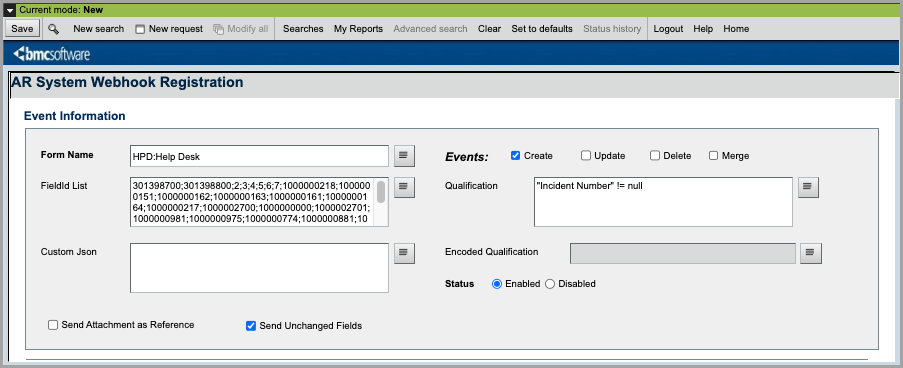The height and width of the screenshot is (368, 903).
Task: Open the FieldId List editor icon button
Action: (x=404, y=187)
